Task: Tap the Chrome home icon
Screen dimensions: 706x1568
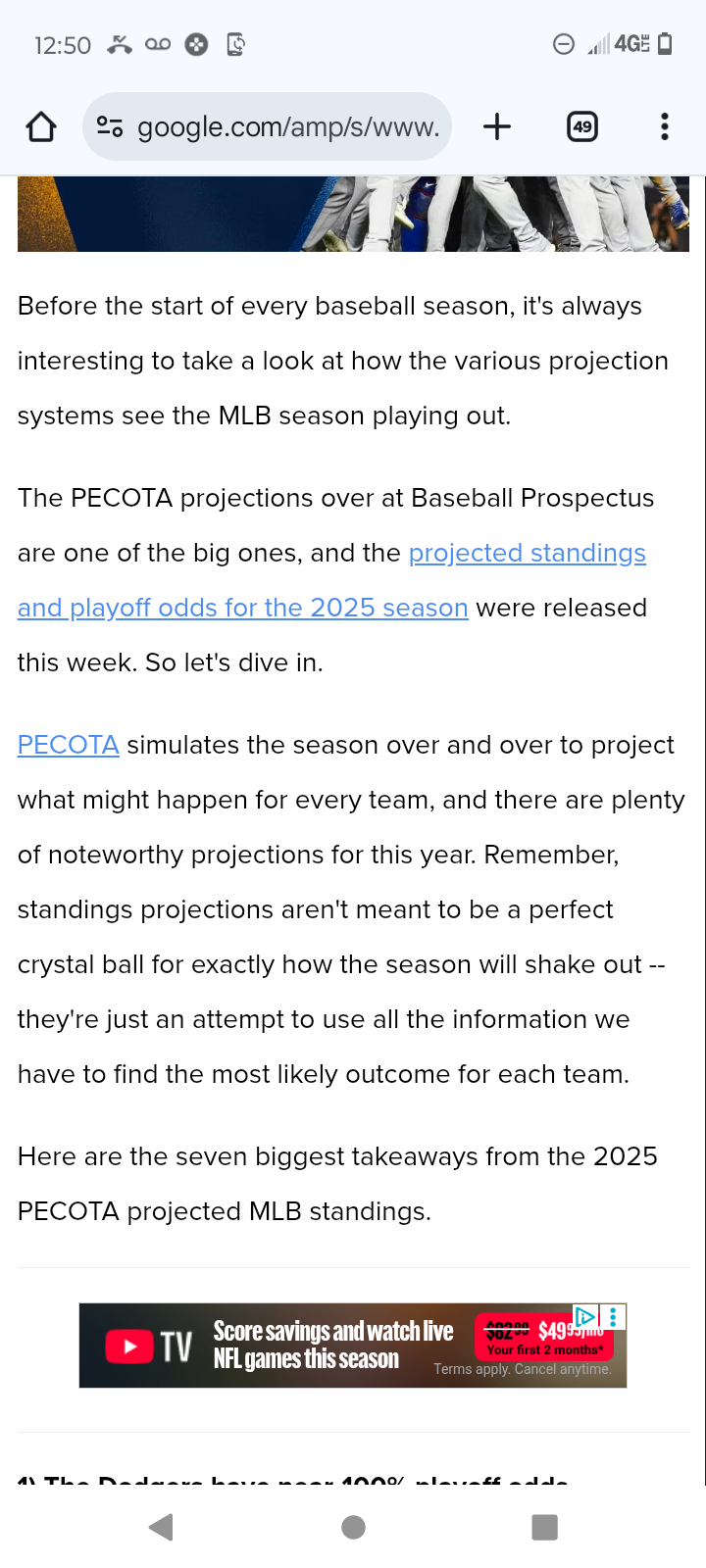Action: click(41, 126)
